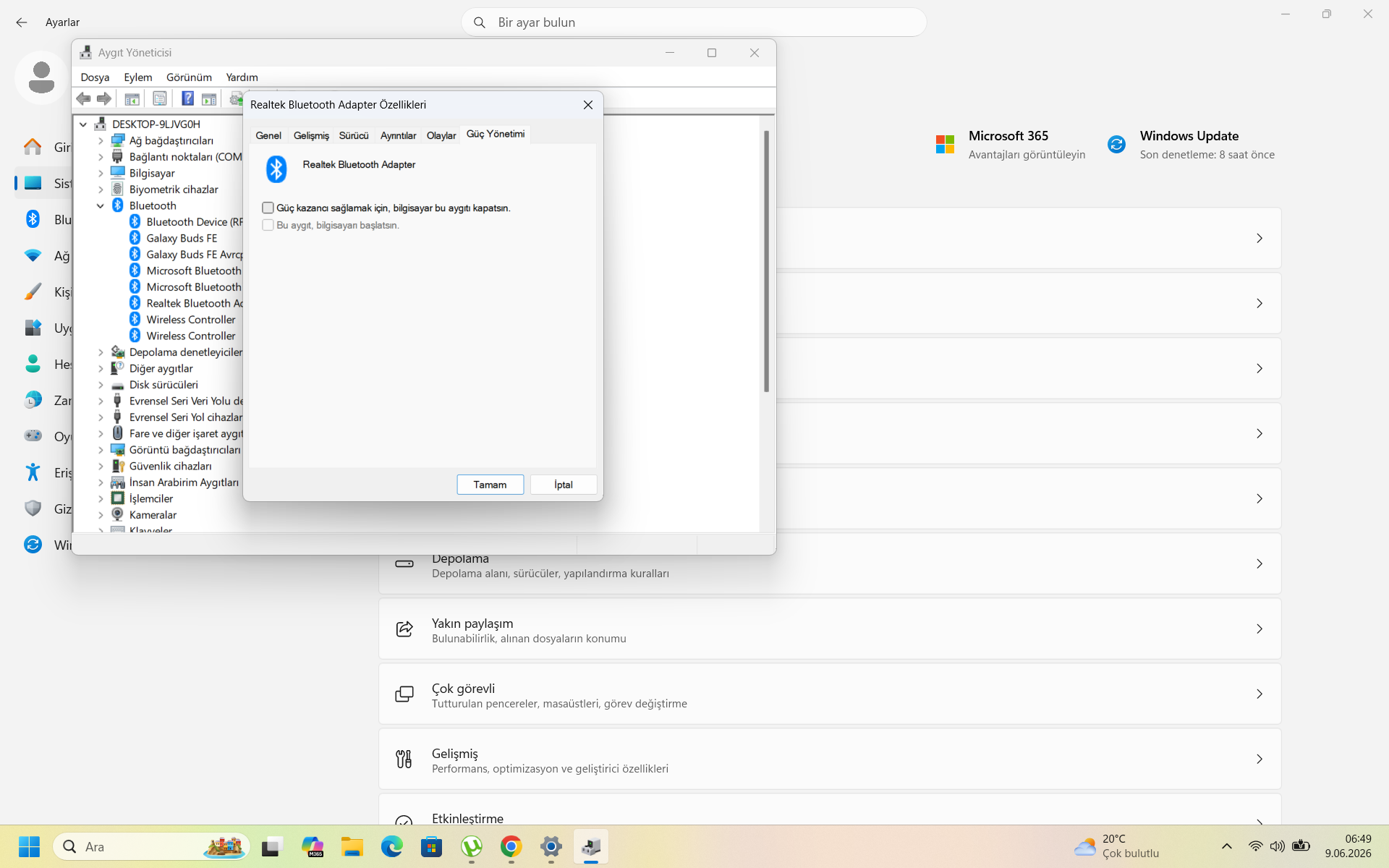
Task: Switch to the Sürücü tab
Action: pos(354,135)
